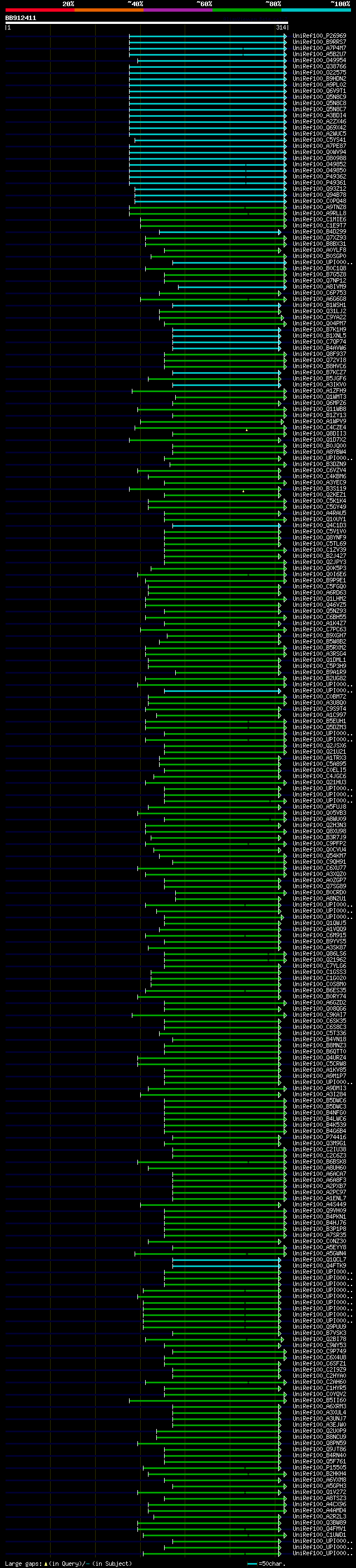Select the UniRef100_Q93Z12 label

319,189
